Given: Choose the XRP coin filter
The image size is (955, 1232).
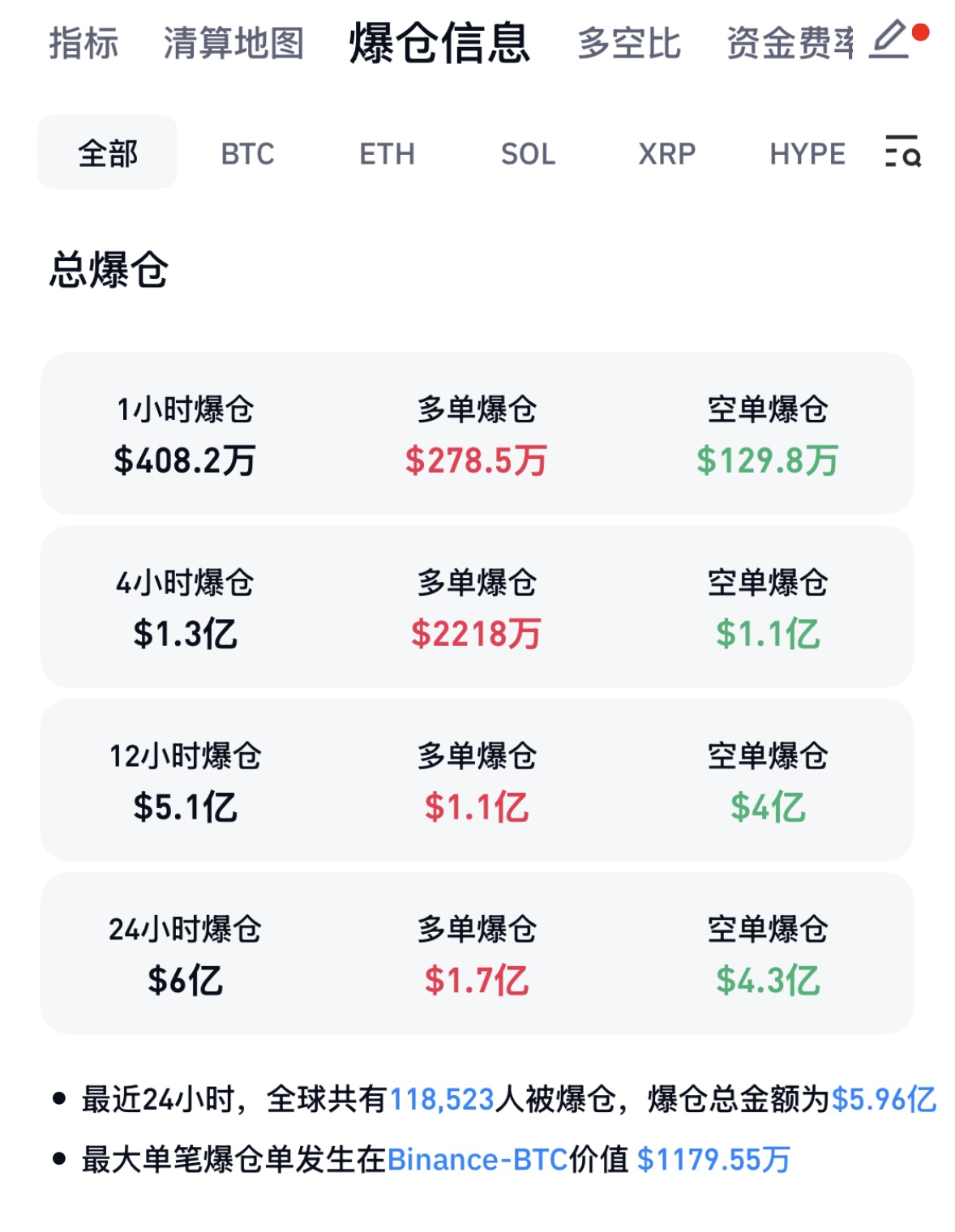Looking at the screenshot, I should [666, 153].
